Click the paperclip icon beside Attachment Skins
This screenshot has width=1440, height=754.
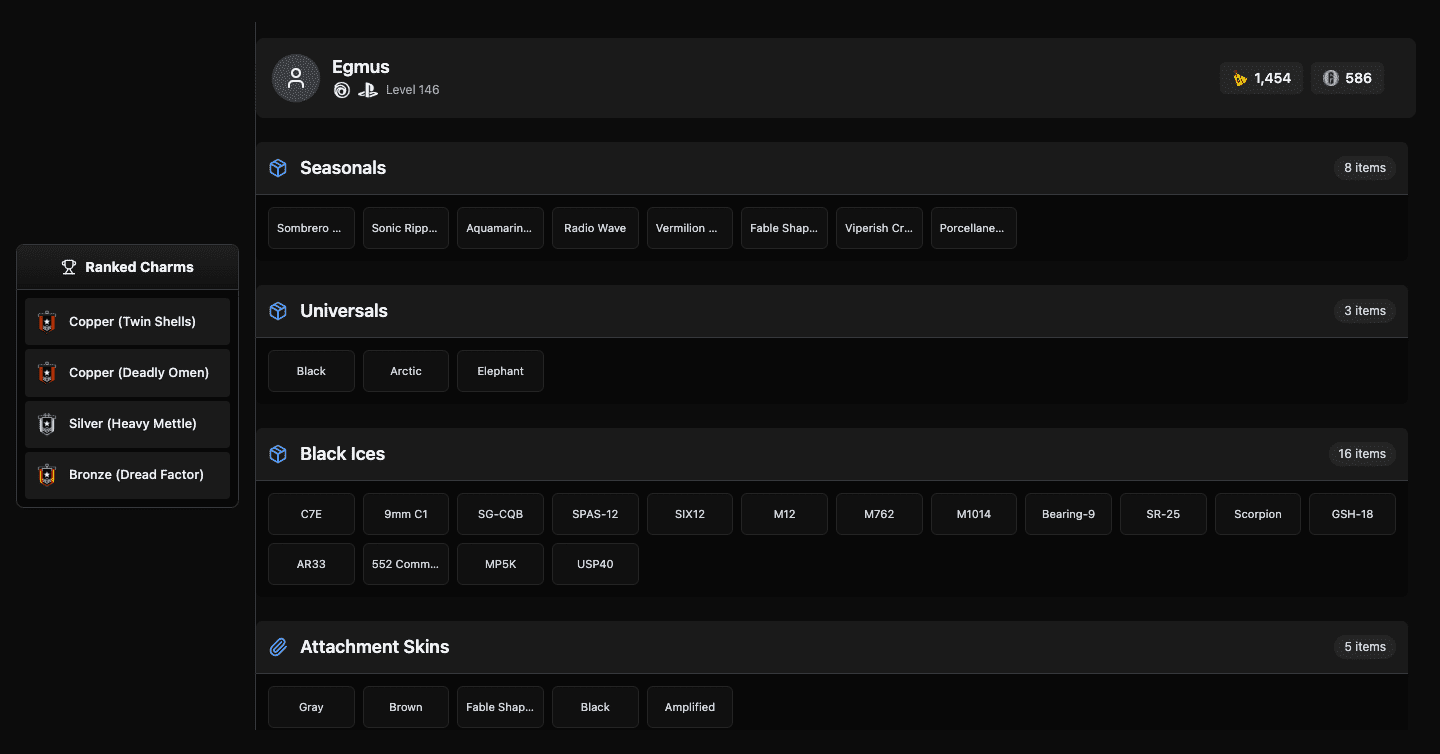tap(278, 647)
